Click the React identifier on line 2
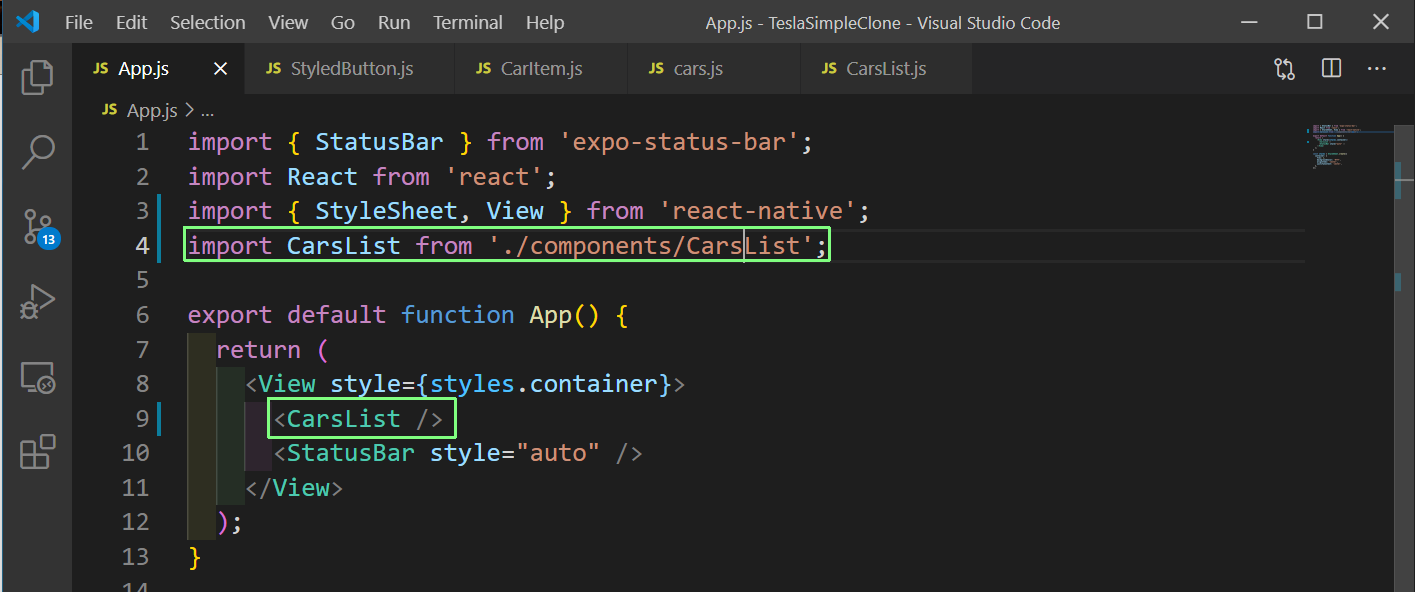This screenshot has height=592, width=1415. (322, 177)
